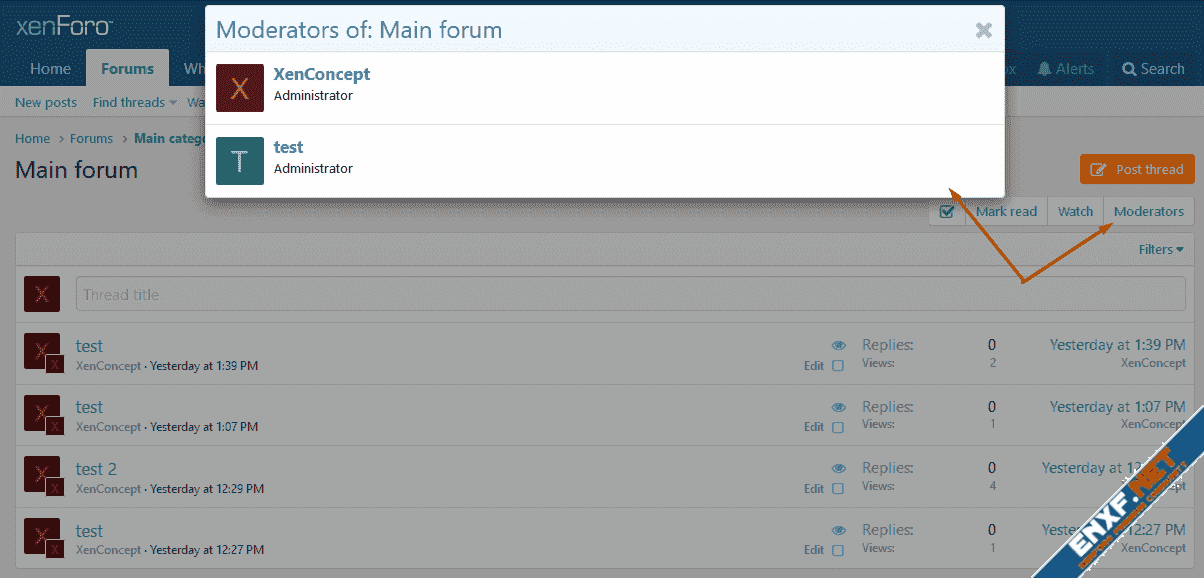Open the XenConcept username link in dialog
The height and width of the screenshot is (578, 1204).
[x=322, y=74]
